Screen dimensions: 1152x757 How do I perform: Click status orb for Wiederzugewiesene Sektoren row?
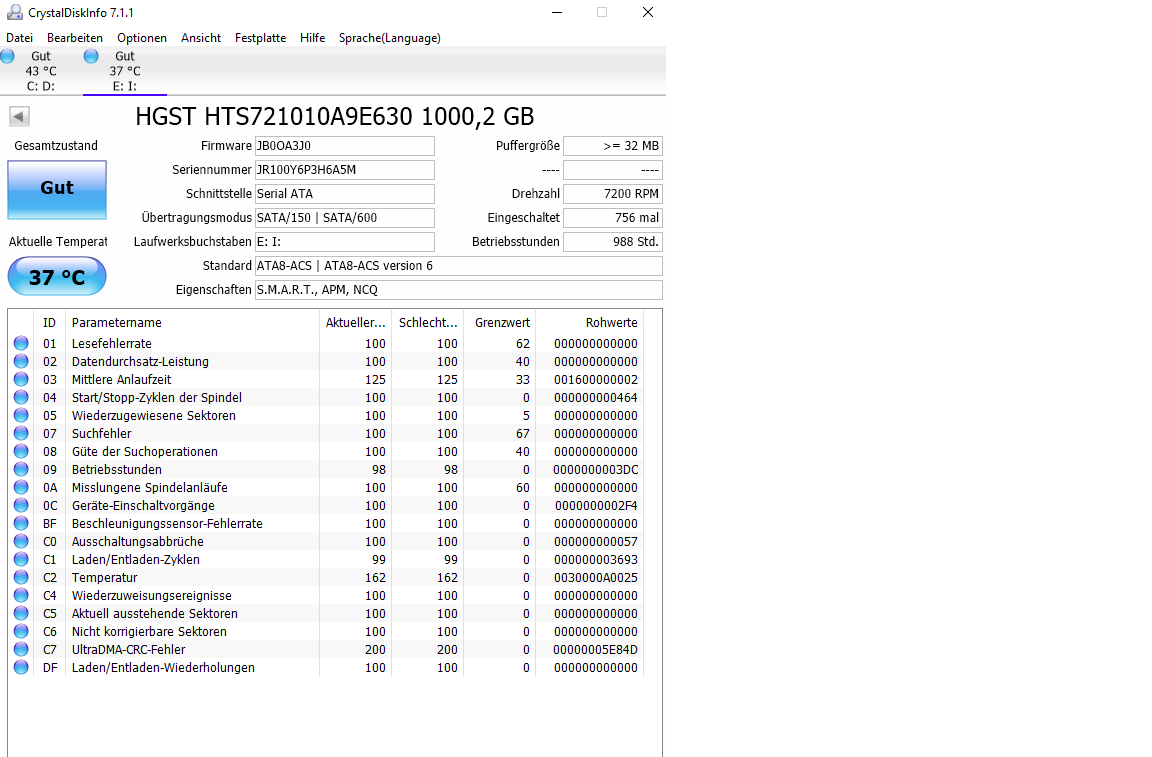pyautogui.click(x=21, y=415)
